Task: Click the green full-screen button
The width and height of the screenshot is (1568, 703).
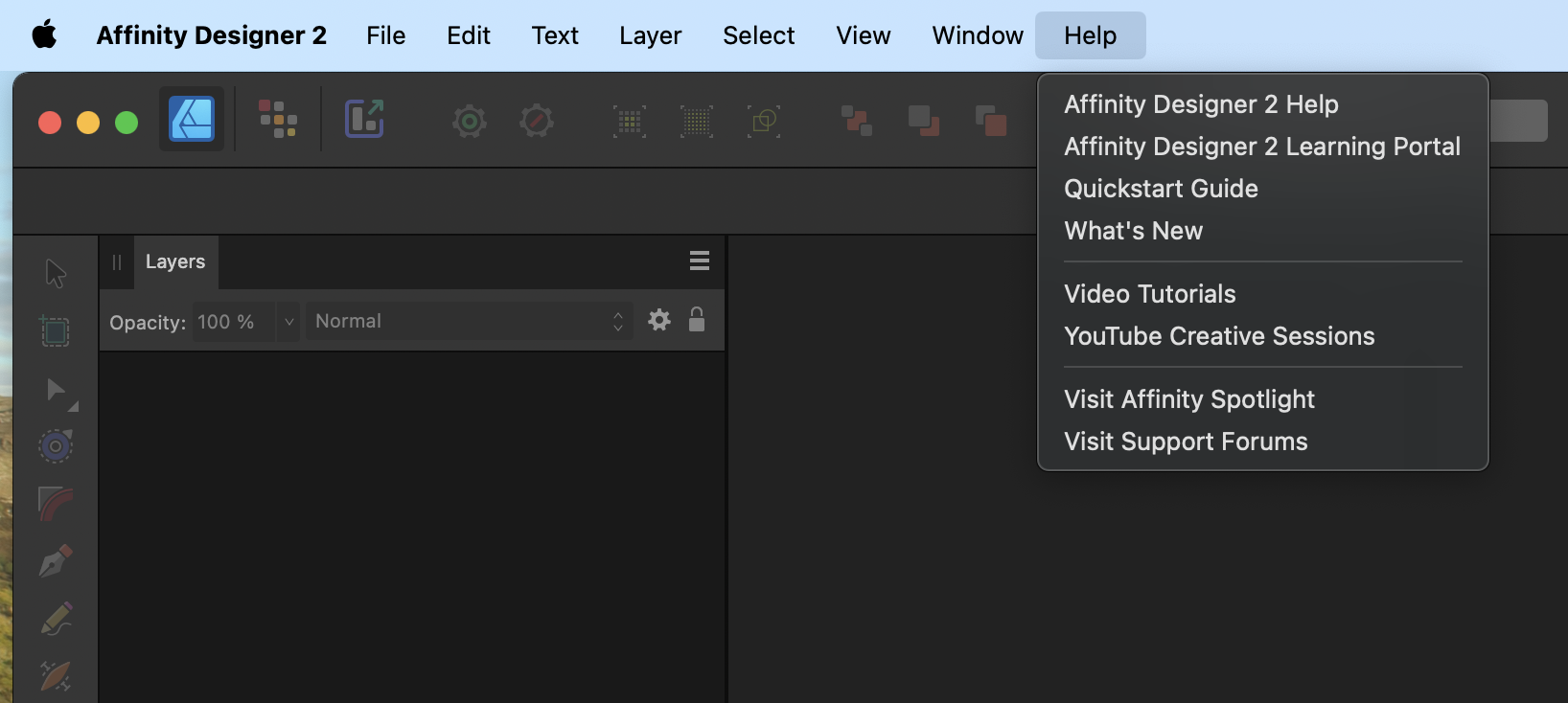Action: pos(127,123)
